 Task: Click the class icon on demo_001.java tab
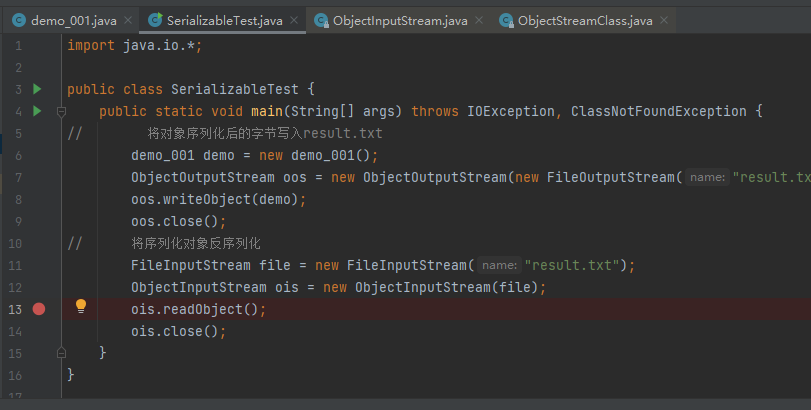coord(19,20)
